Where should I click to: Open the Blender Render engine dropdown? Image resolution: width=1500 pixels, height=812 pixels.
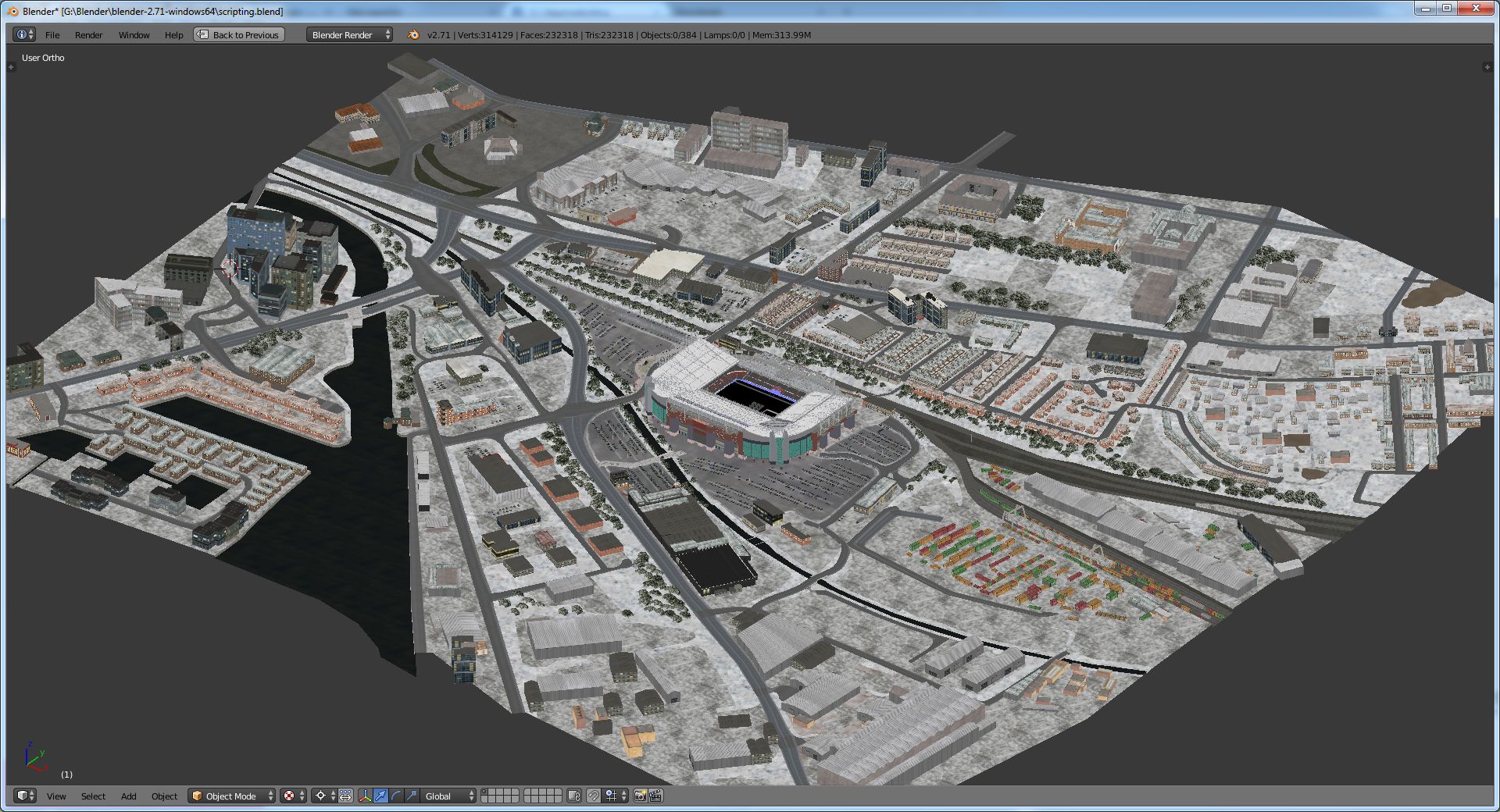[349, 34]
